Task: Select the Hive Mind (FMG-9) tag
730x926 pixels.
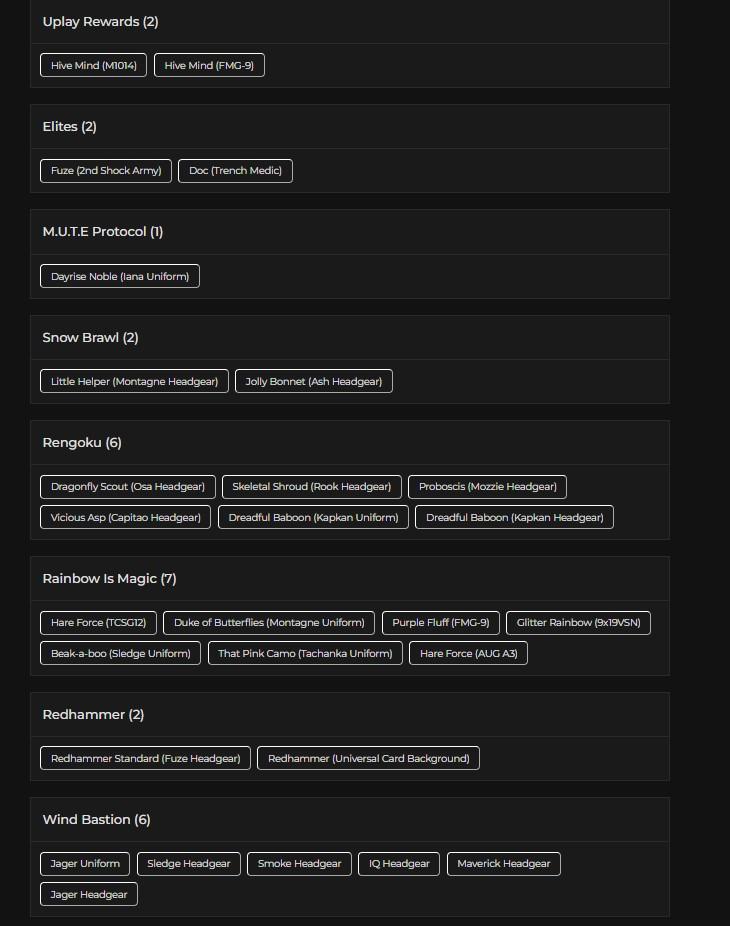Action: [209, 65]
